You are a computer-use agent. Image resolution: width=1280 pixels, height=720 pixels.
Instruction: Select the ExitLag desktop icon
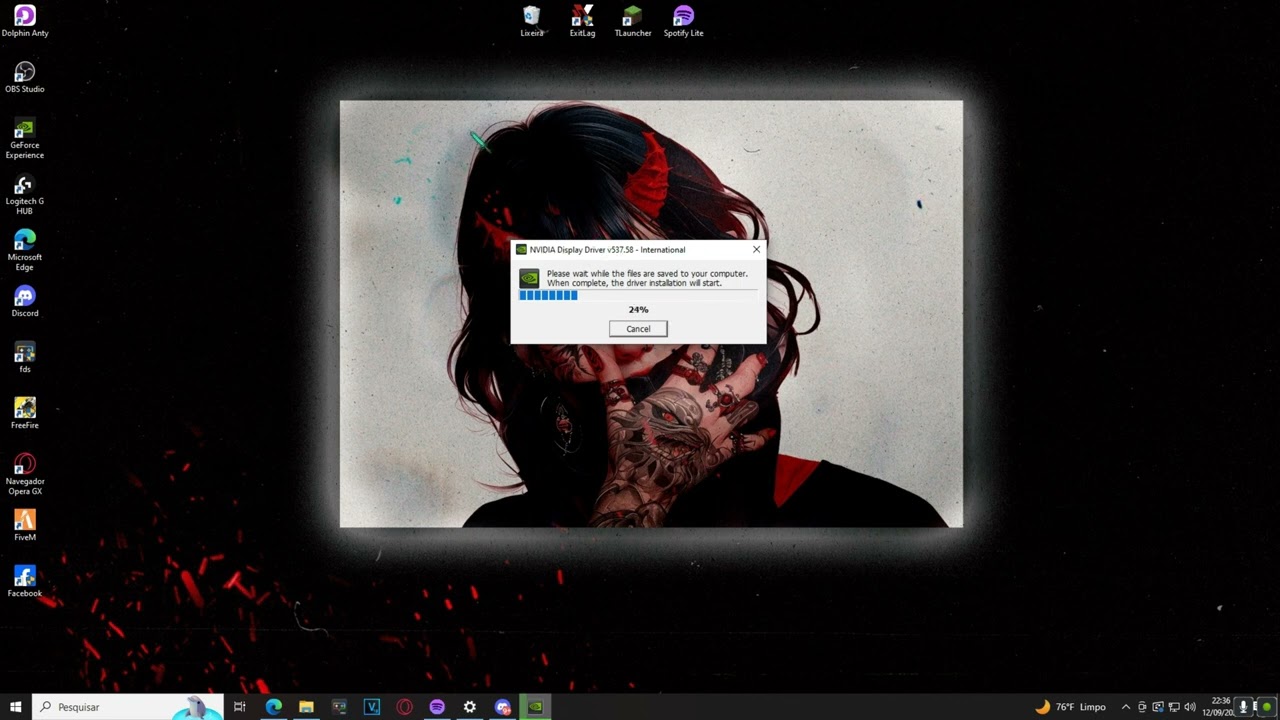click(x=582, y=21)
